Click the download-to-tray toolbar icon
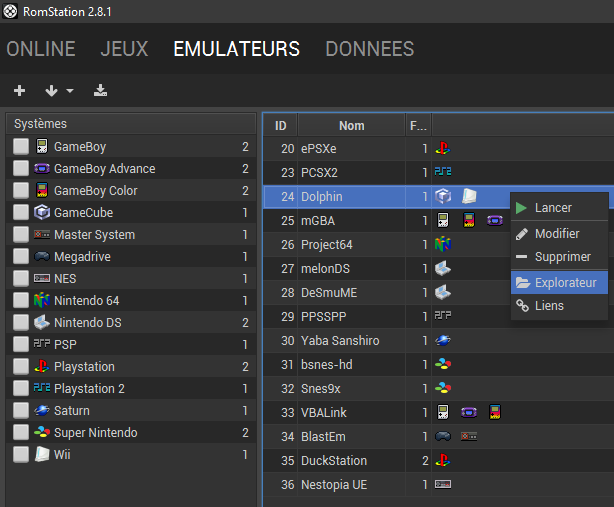Viewport: 614px width, 507px height. click(x=101, y=90)
